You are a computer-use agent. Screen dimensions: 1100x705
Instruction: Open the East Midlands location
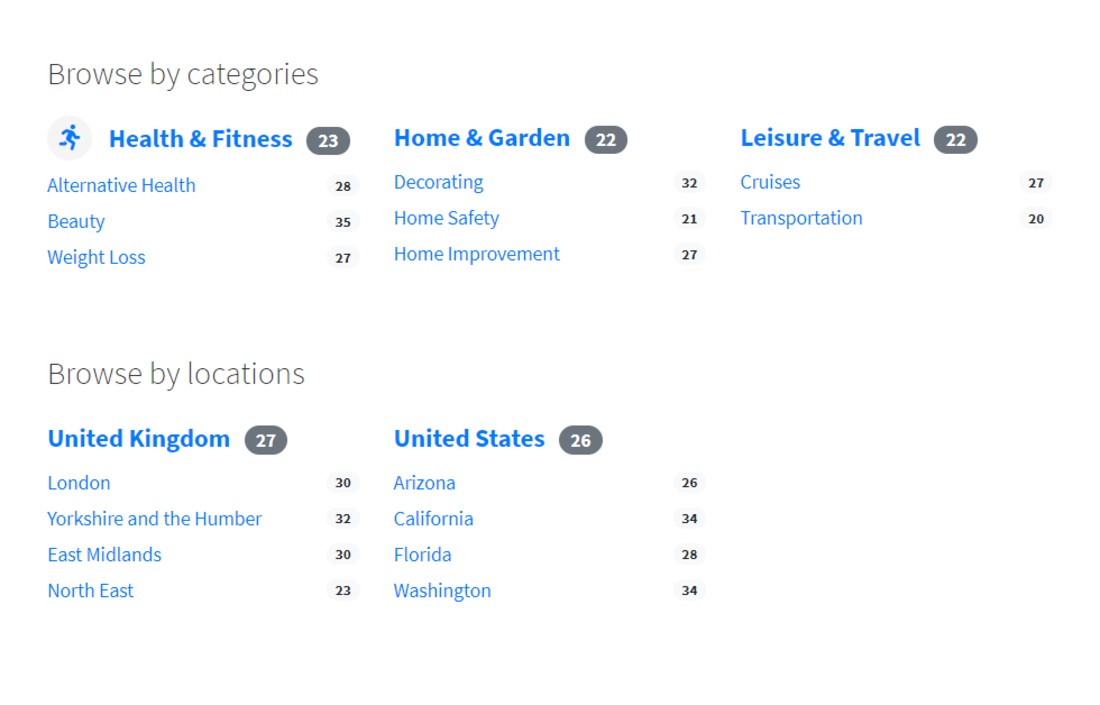click(x=104, y=554)
